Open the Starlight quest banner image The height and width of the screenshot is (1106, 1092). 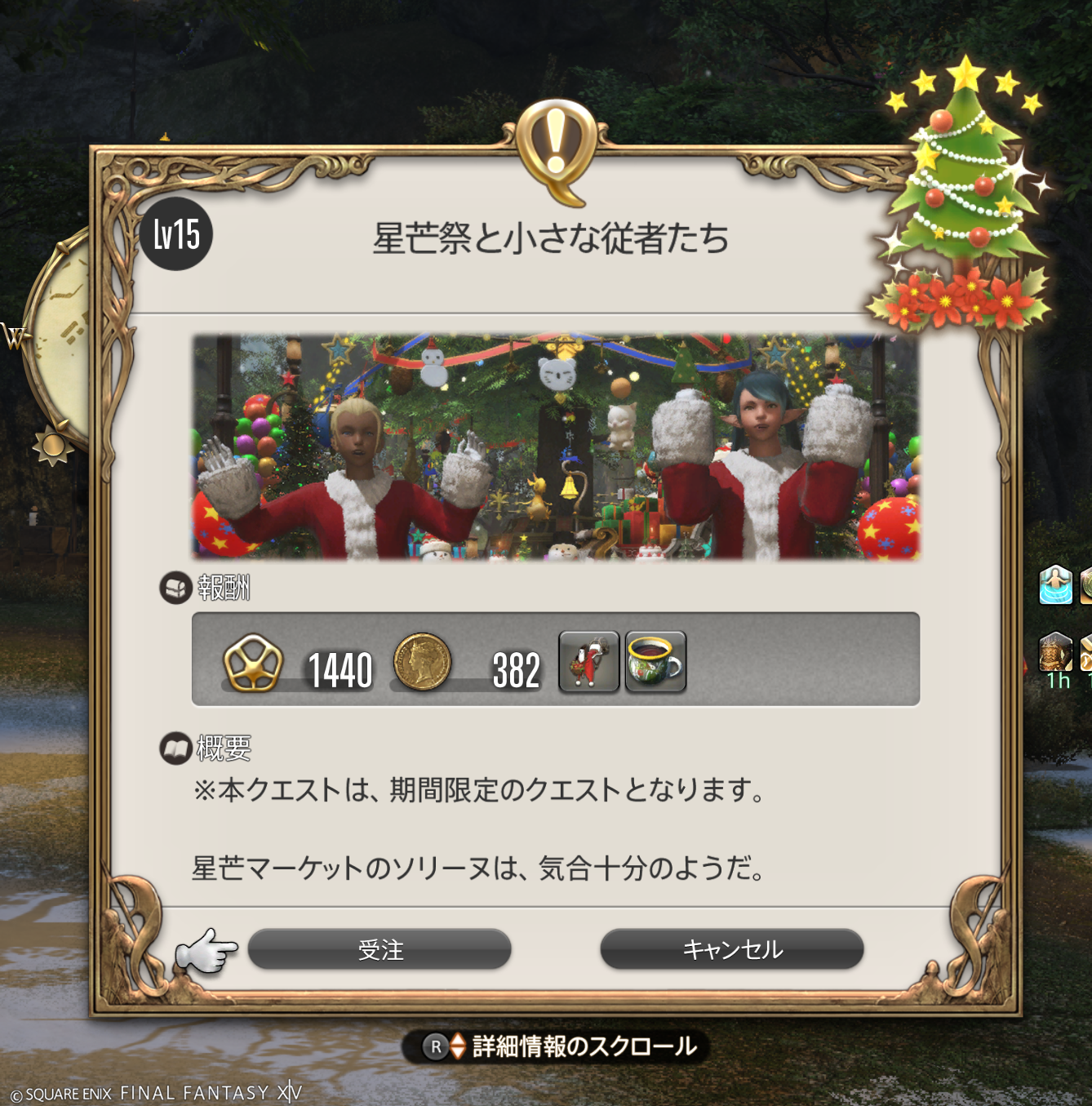556,446
